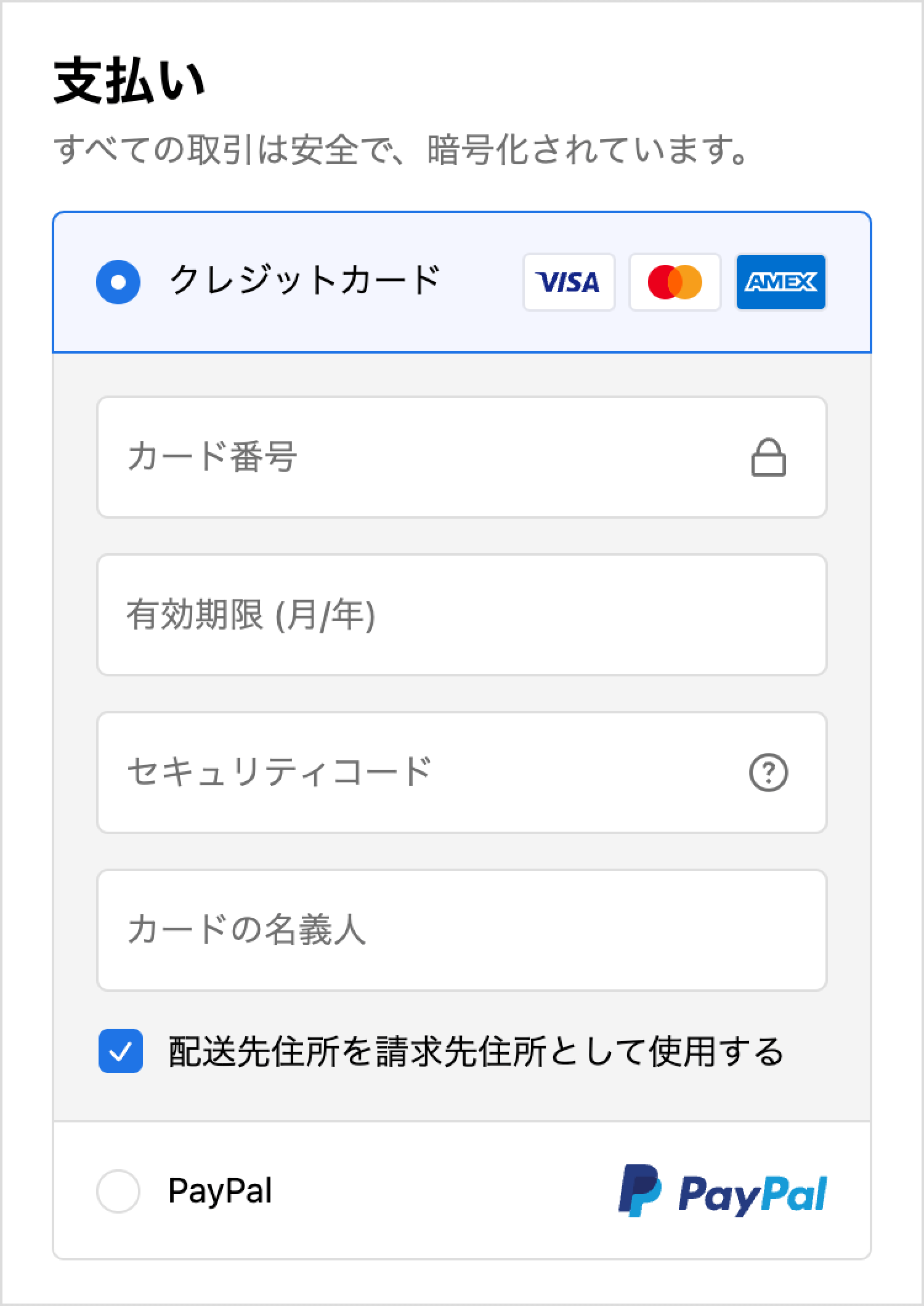Select the PayPal radio button
924x1306 pixels.
tap(118, 1191)
